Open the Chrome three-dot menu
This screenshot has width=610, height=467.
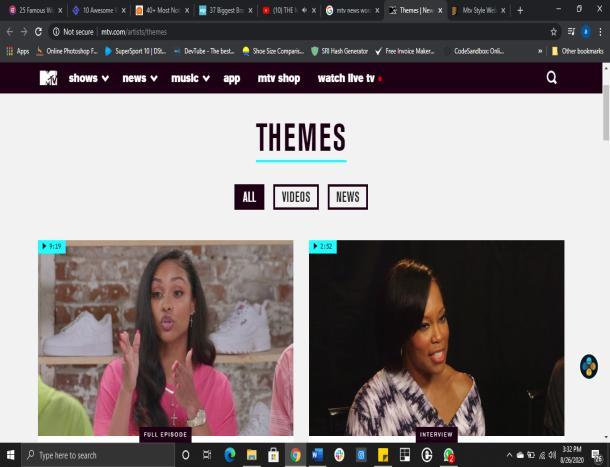tap(600, 32)
